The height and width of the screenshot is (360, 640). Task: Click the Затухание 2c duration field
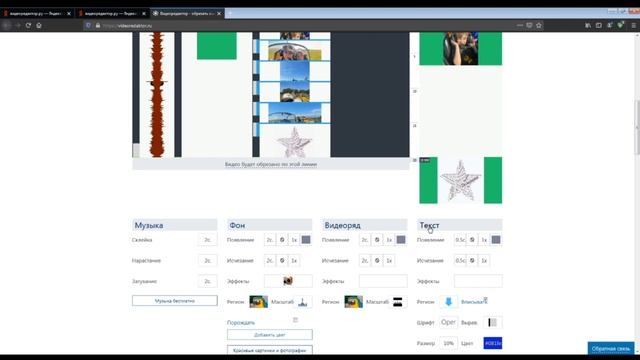[208, 281]
